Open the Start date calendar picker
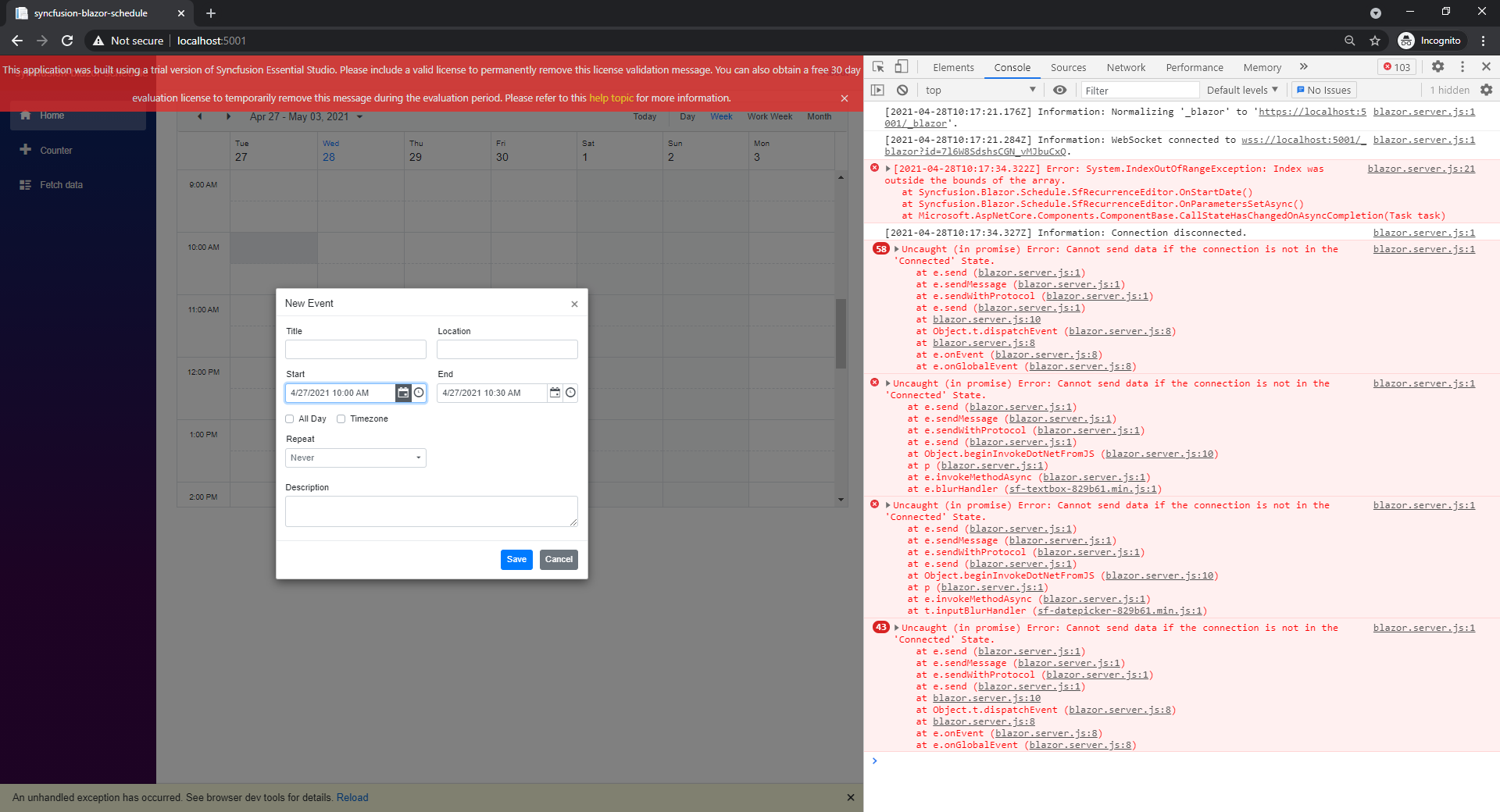Image resolution: width=1500 pixels, height=812 pixels. (403, 393)
